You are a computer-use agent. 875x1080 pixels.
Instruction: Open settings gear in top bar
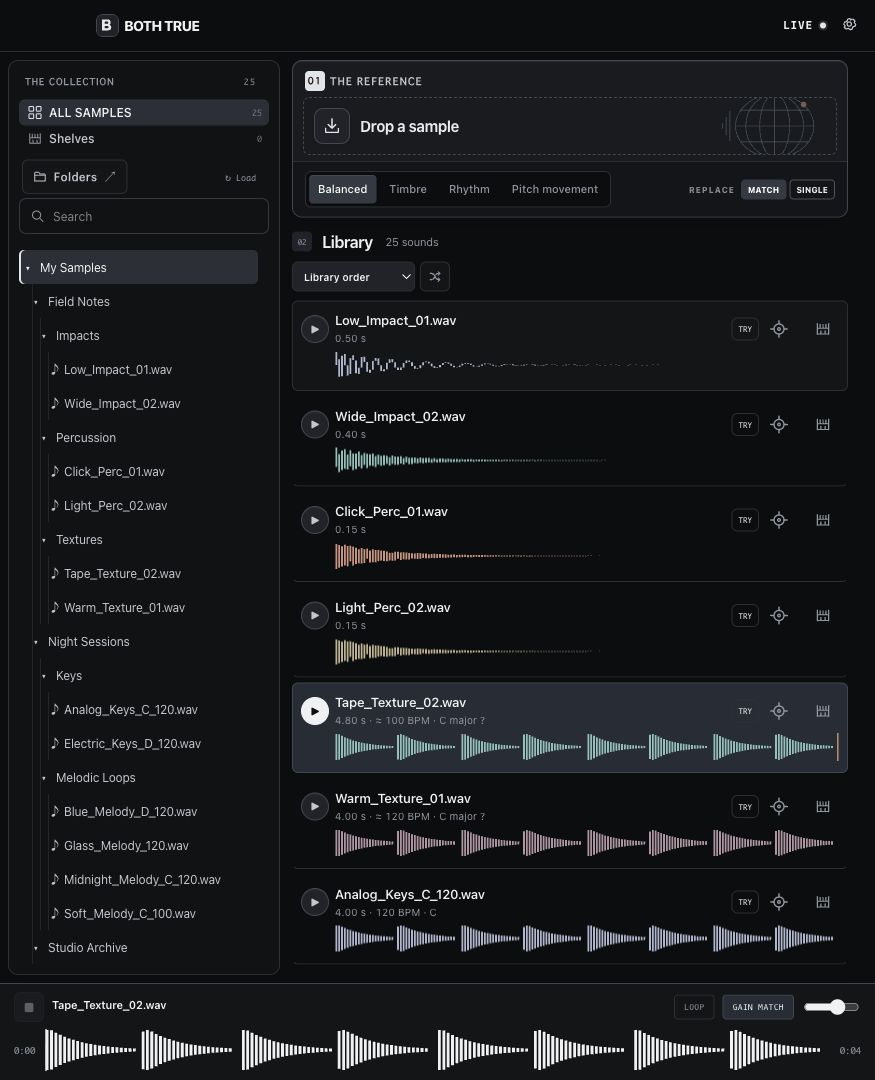pos(850,25)
